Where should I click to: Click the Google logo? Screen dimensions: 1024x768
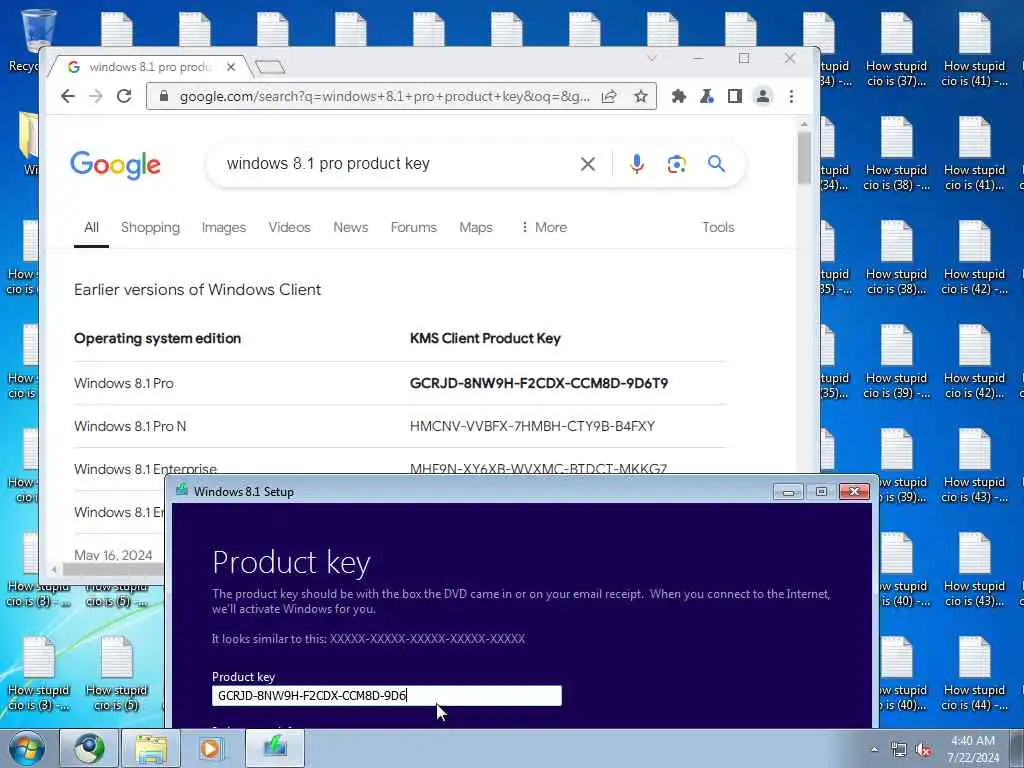pos(116,165)
